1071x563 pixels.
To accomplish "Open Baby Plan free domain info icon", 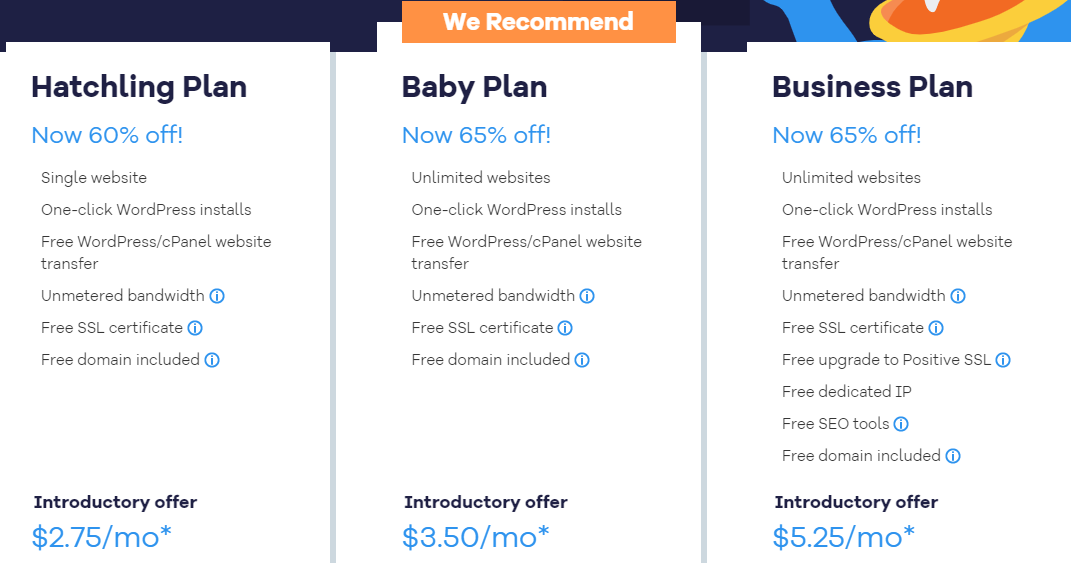I will (x=582, y=360).
